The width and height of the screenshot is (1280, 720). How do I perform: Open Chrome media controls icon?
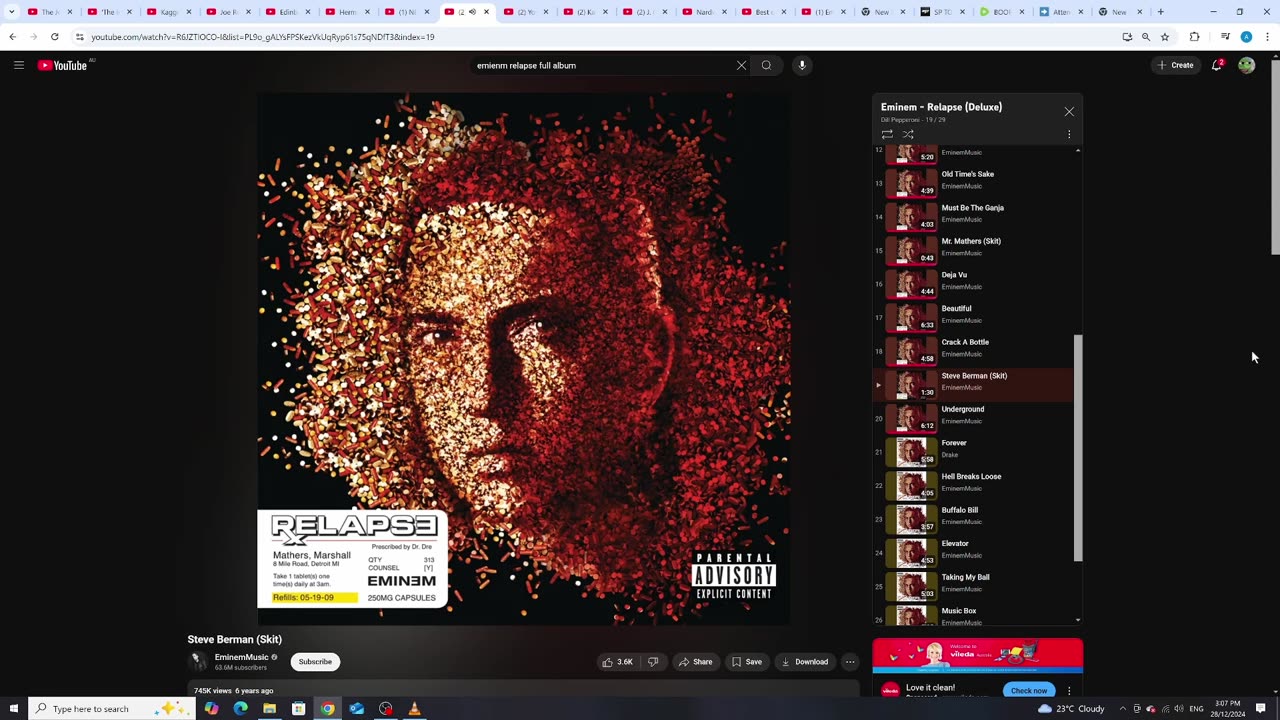[x=1225, y=37]
